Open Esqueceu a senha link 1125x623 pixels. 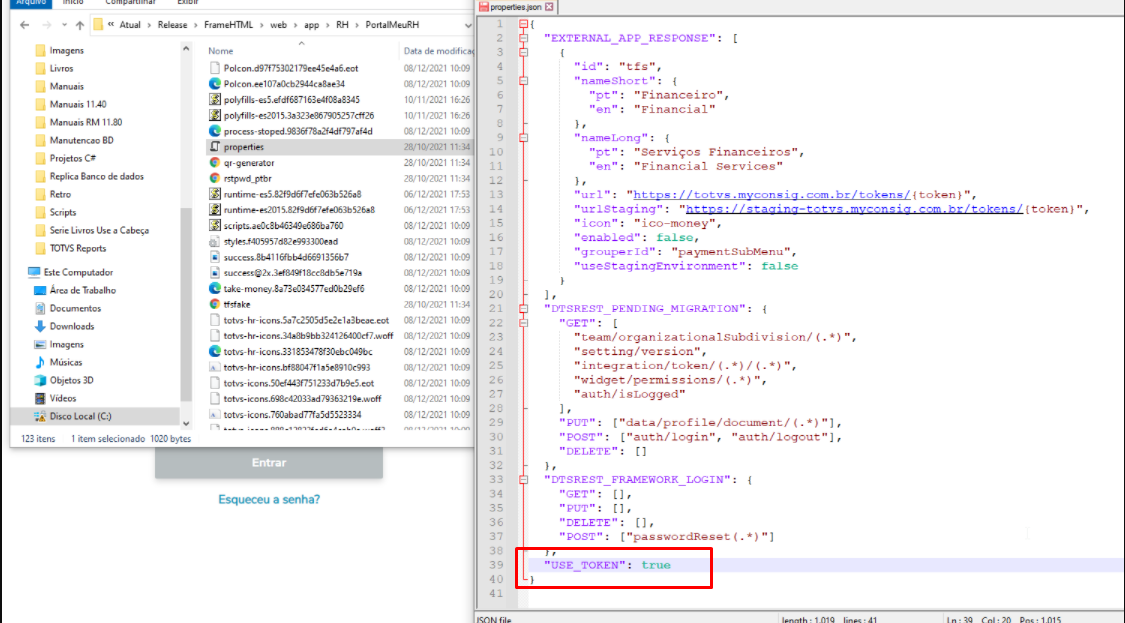(x=269, y=499)
